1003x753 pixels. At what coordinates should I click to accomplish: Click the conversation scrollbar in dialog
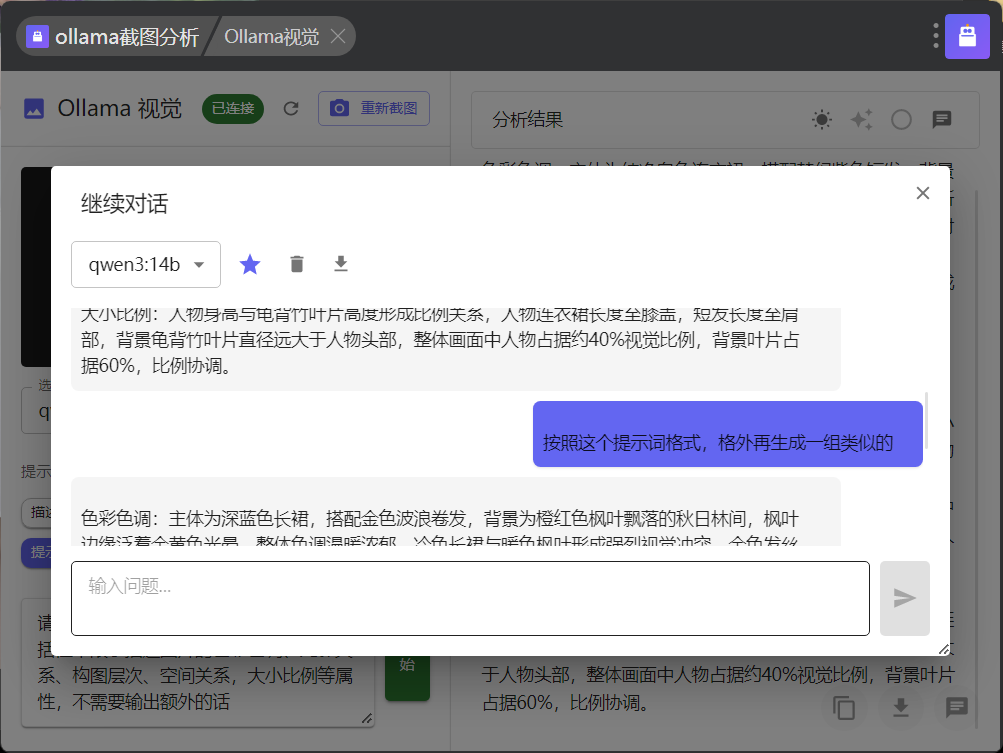(x=927, y=420)
